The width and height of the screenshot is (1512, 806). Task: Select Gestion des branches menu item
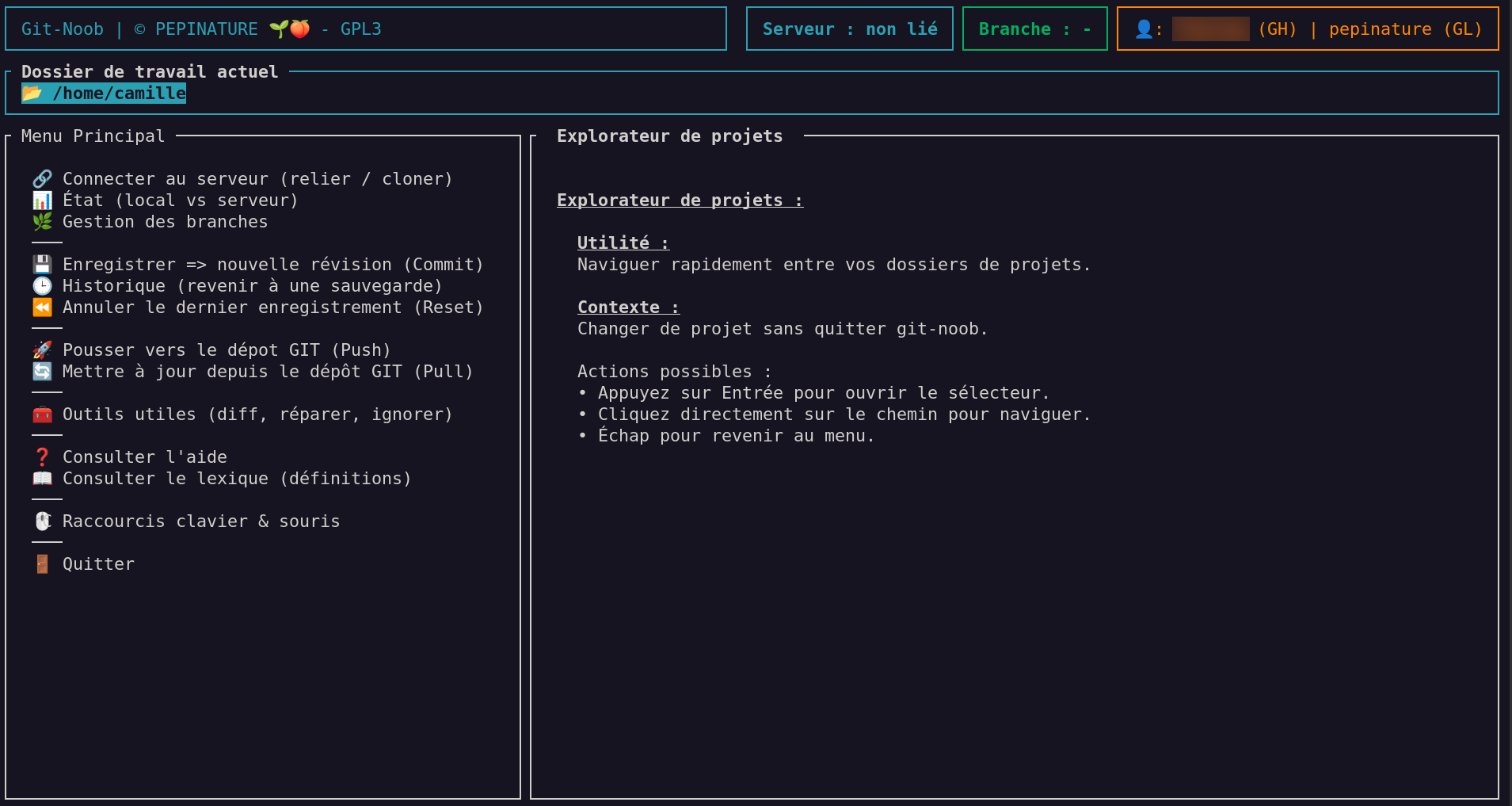165,222
